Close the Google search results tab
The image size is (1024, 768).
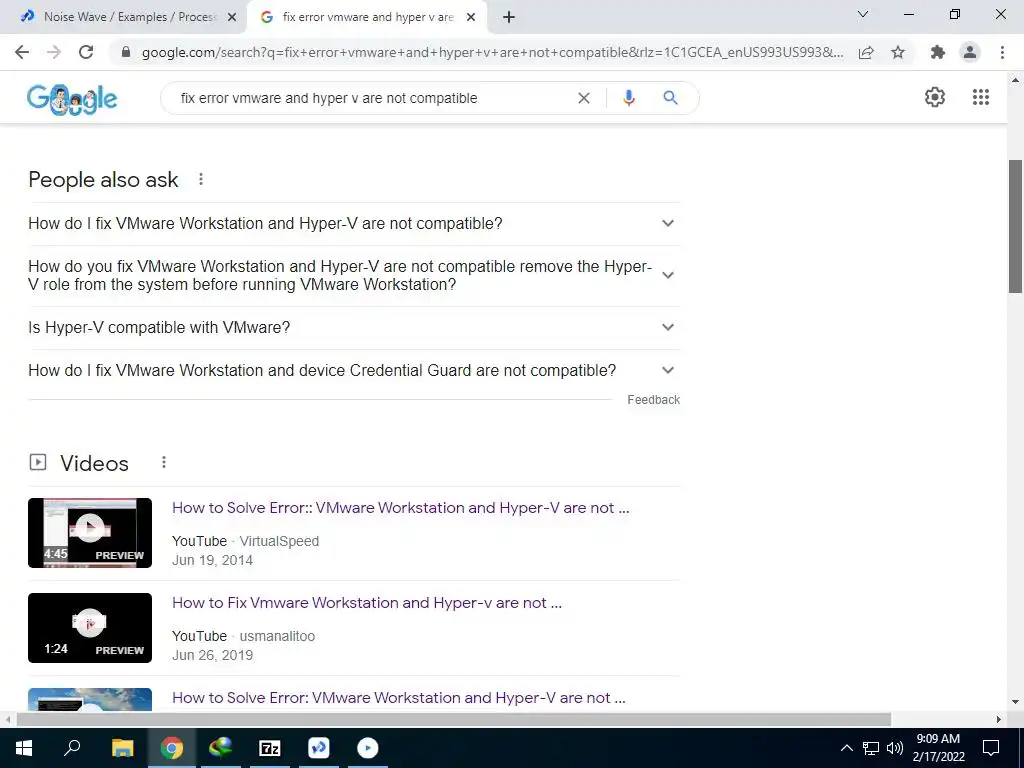(x=471, y=18)
